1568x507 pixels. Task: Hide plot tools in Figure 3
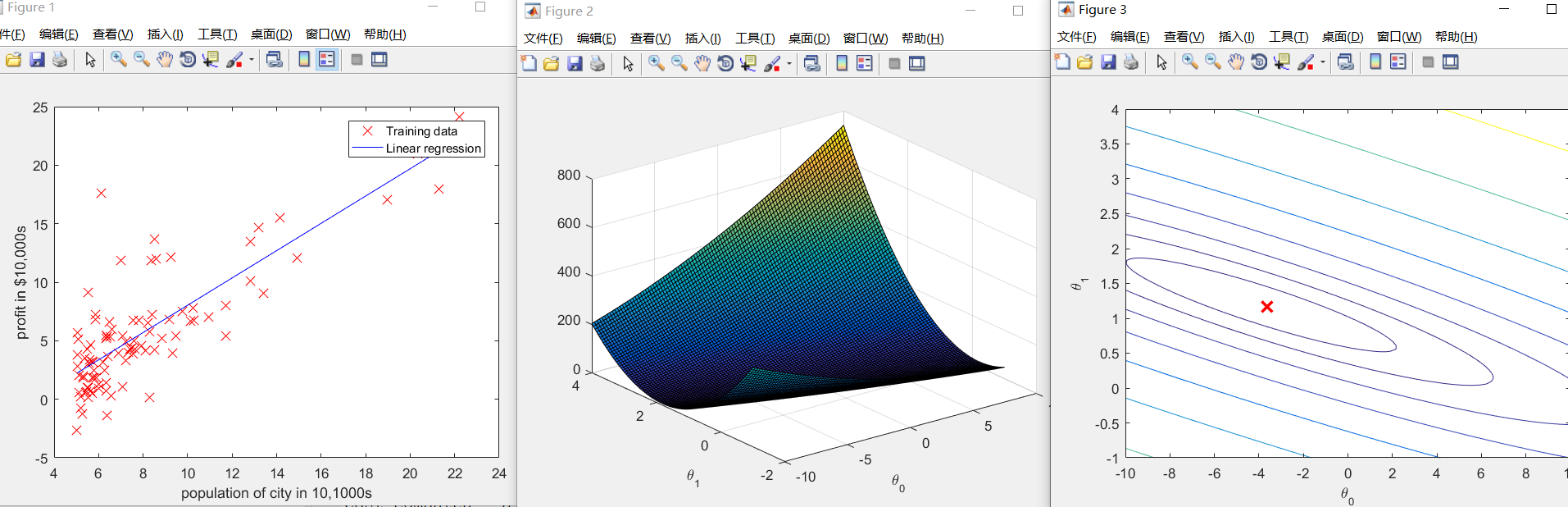(1428, 62)
